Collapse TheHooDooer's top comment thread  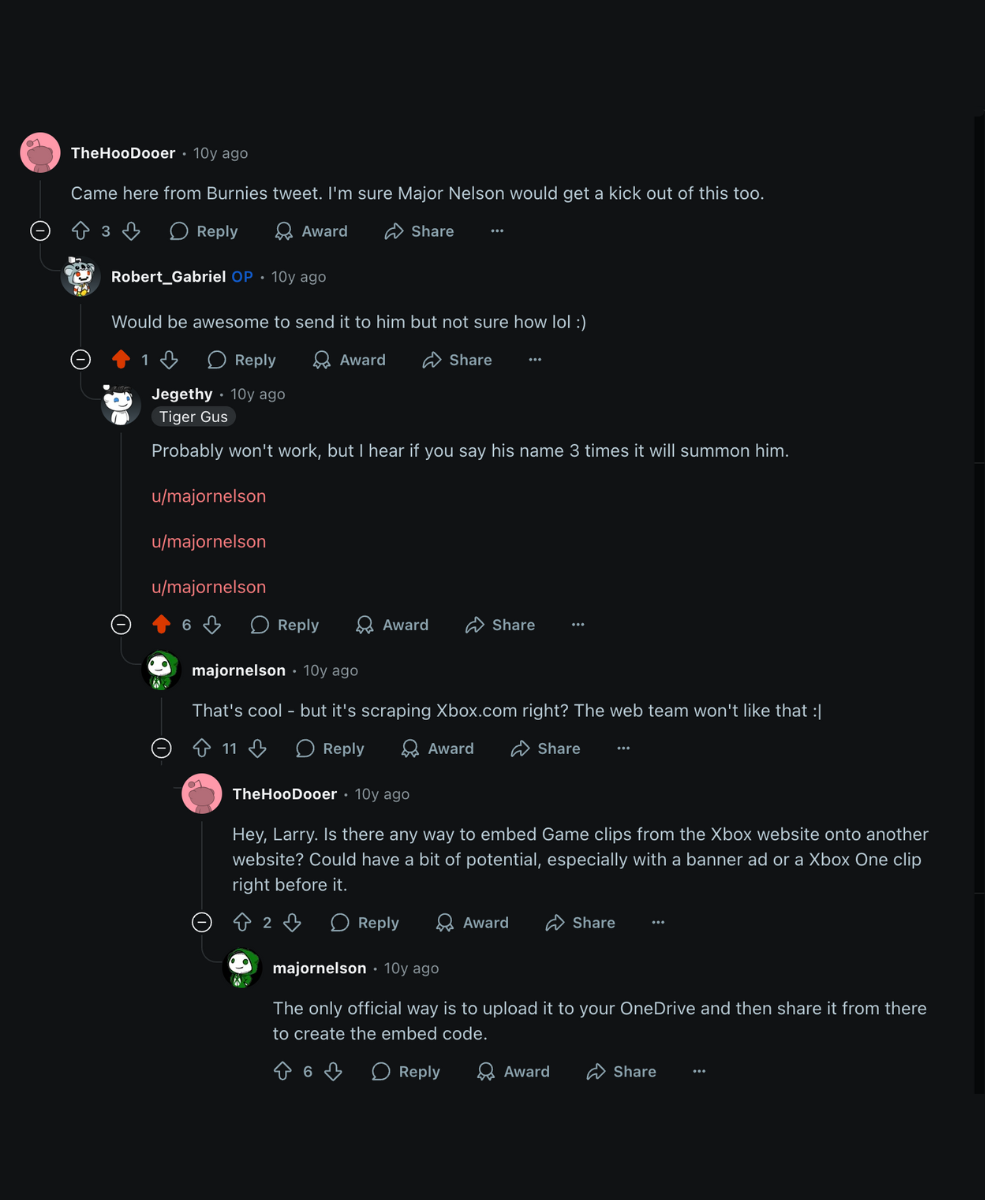point(40,231)
